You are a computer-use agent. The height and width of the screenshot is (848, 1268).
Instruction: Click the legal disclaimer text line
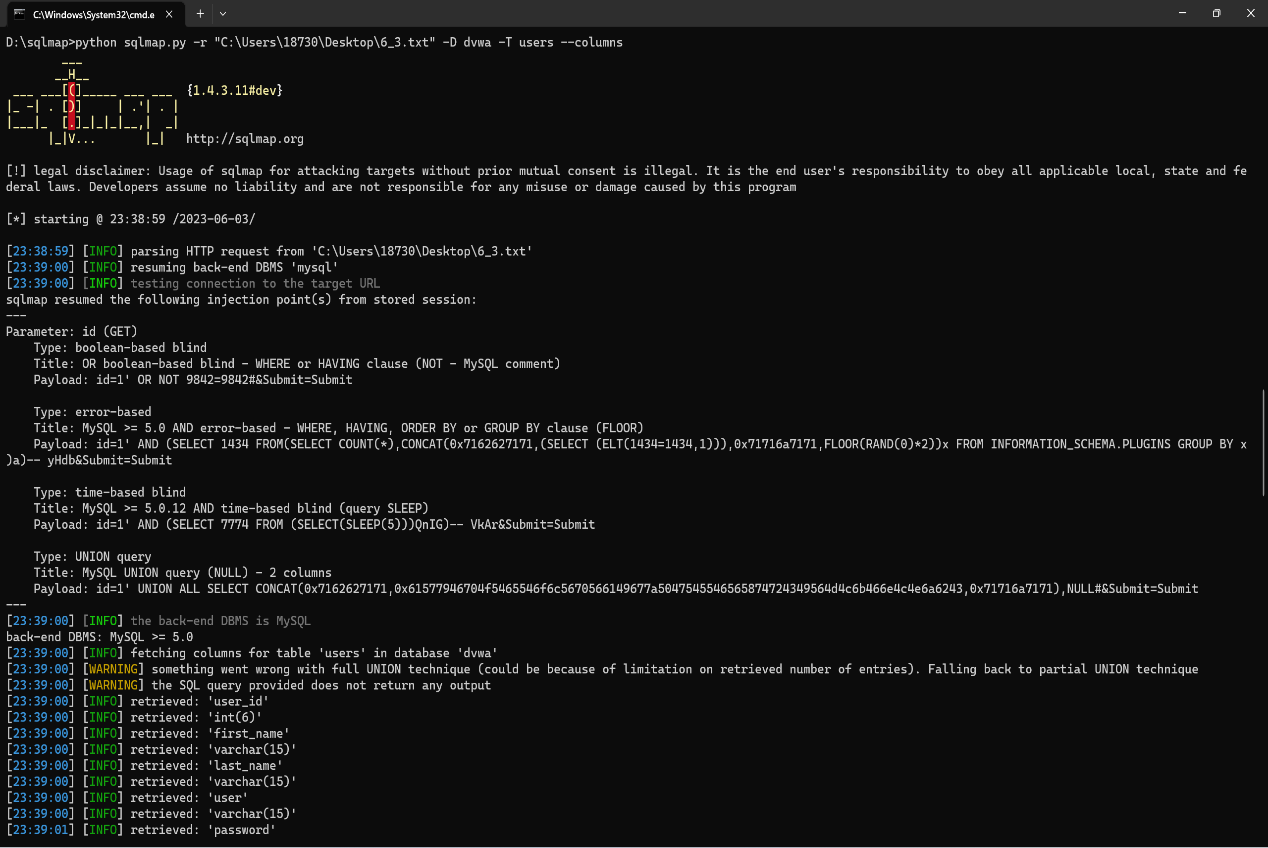[626, 179]
